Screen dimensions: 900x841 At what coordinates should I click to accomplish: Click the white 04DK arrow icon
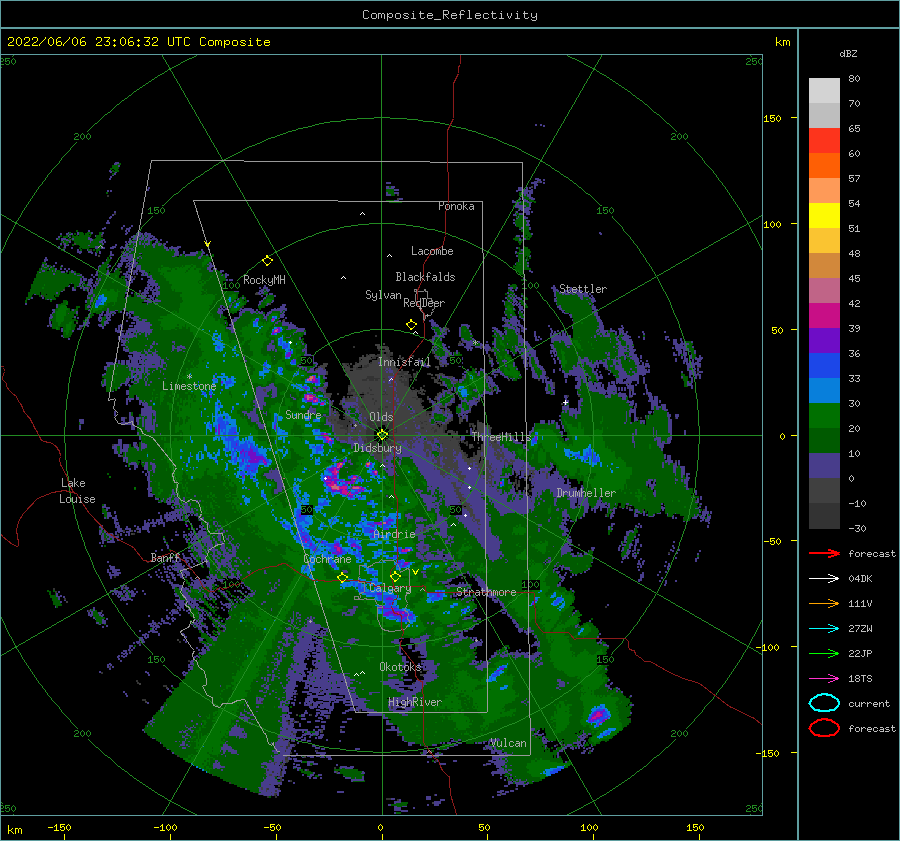(x=824, y=578)
